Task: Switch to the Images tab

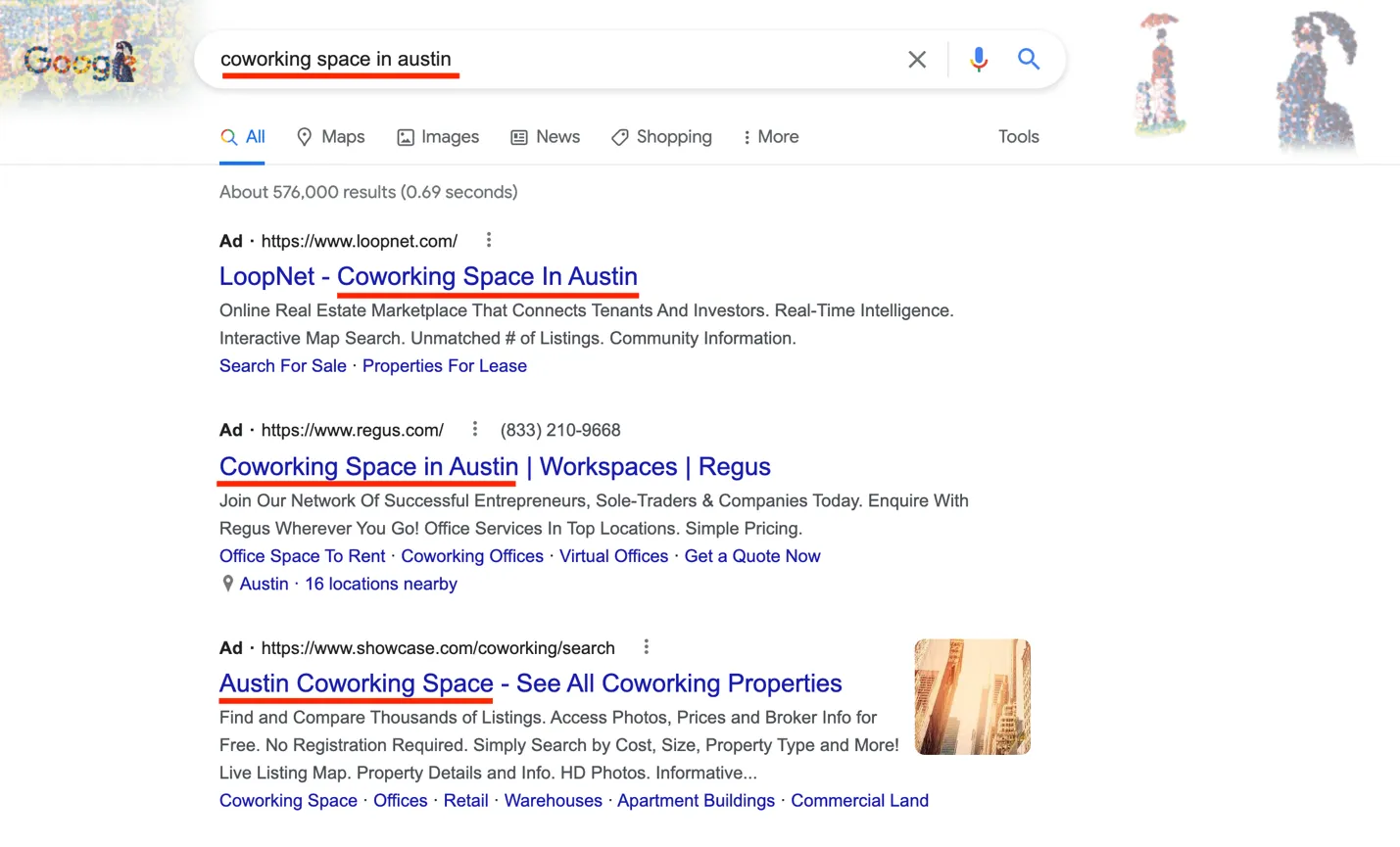Action: tap(438, 137)
